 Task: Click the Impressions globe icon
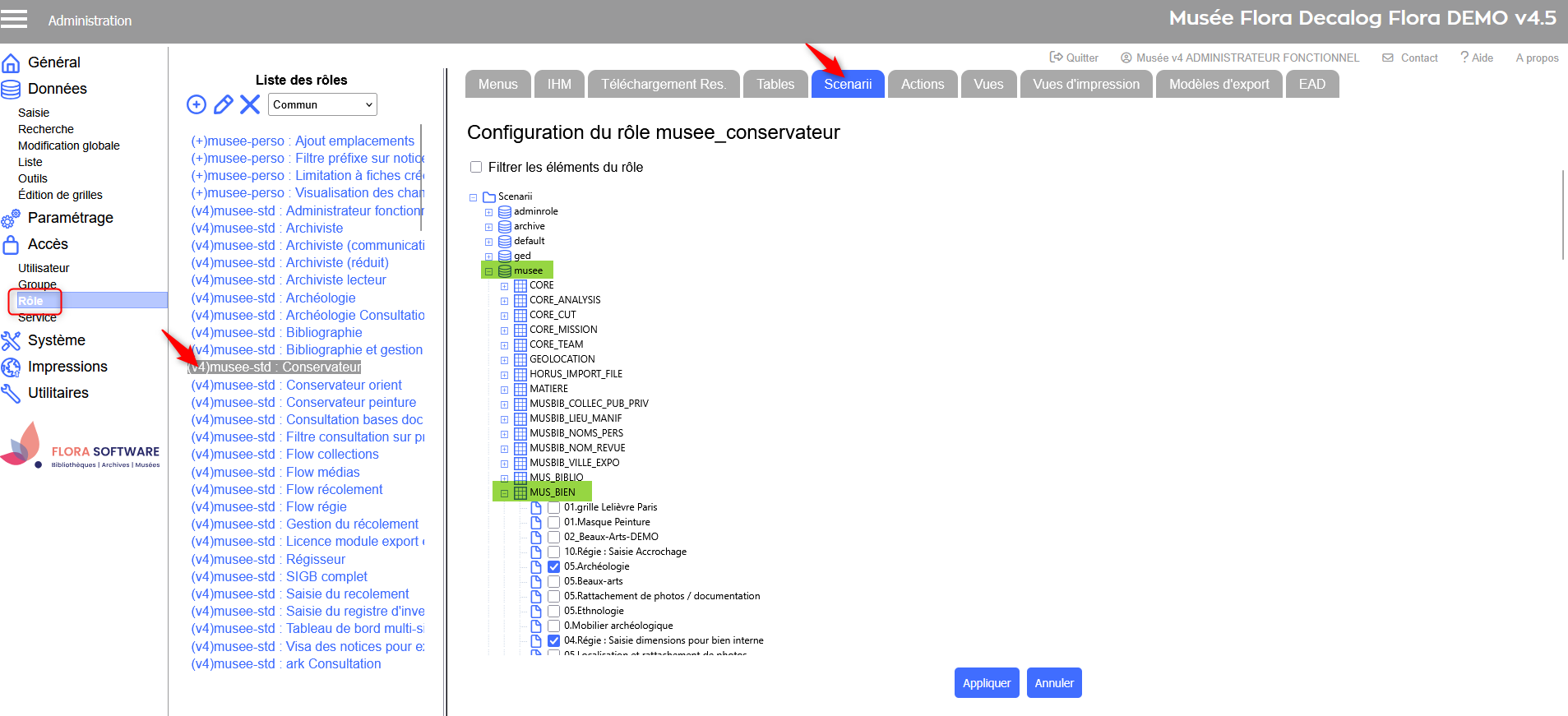12,367
